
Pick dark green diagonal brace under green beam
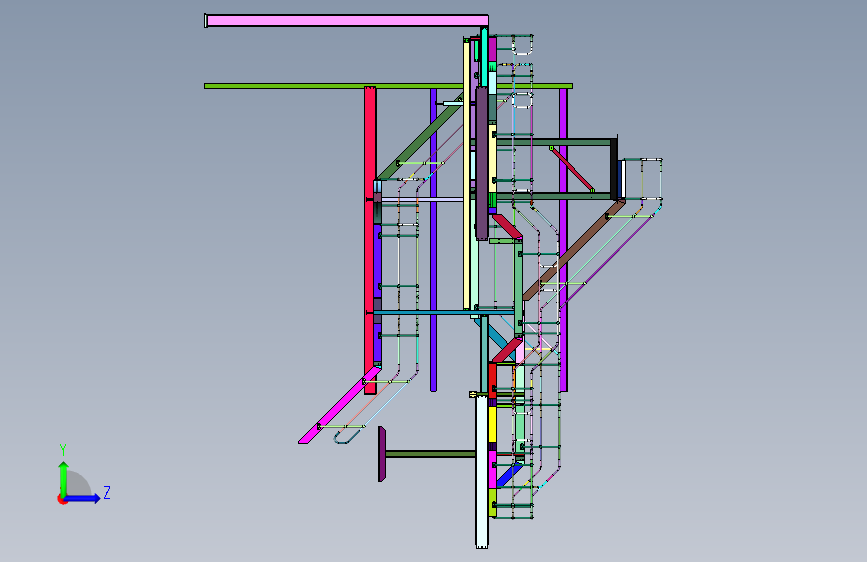point(421,137)
